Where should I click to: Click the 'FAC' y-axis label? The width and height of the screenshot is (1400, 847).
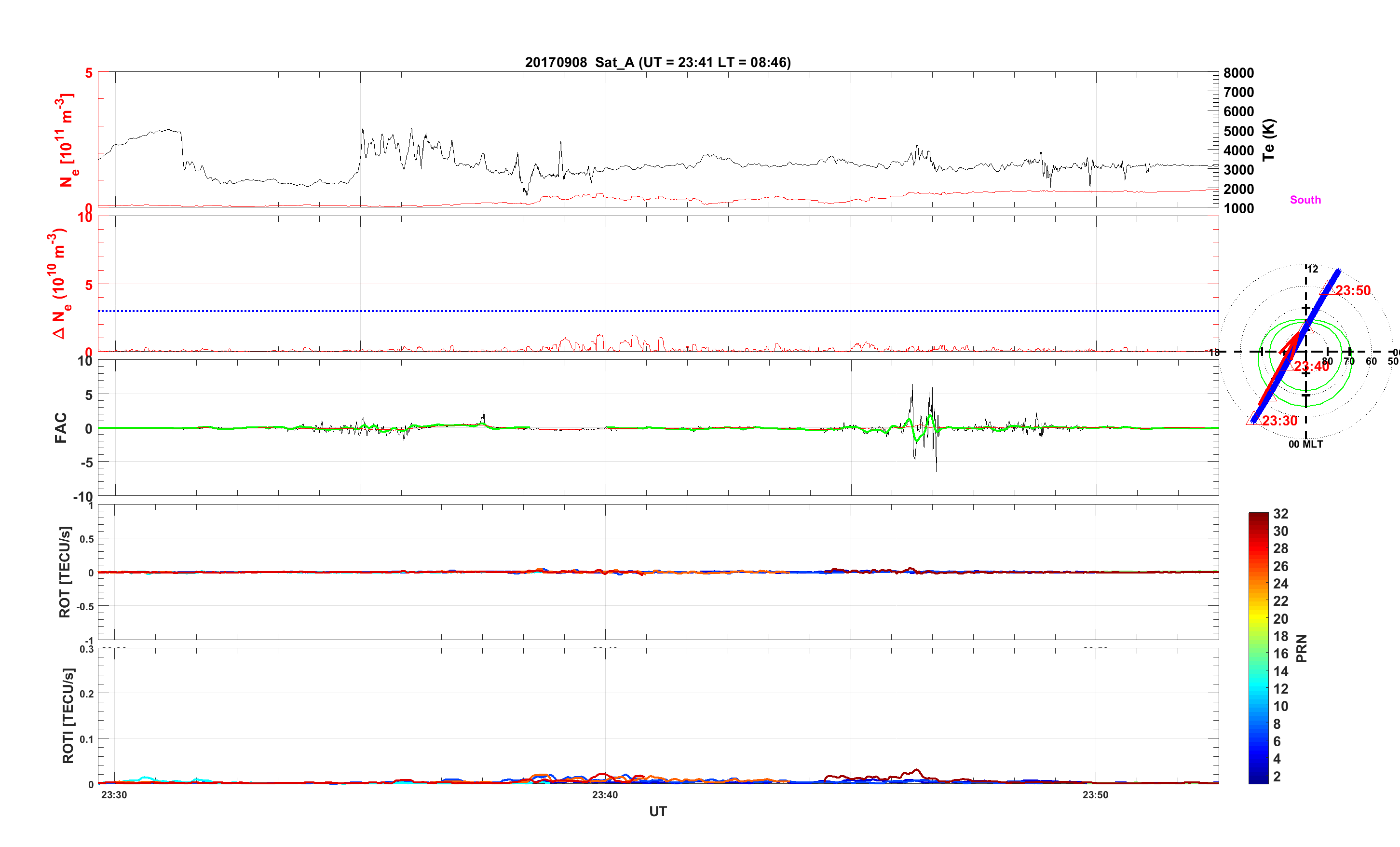point(61,427)
